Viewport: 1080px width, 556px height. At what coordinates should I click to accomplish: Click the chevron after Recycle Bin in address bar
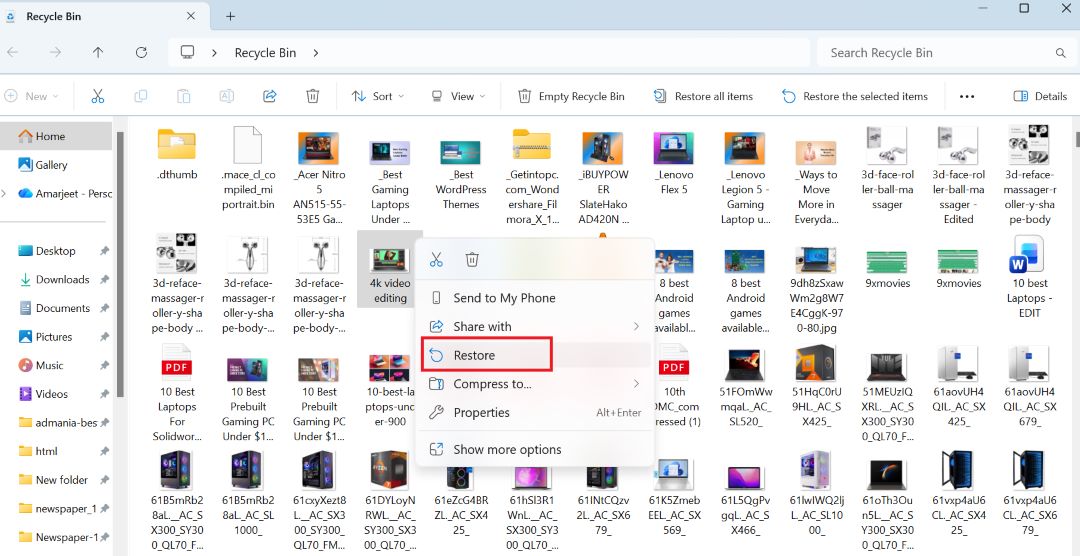point(316,53)
